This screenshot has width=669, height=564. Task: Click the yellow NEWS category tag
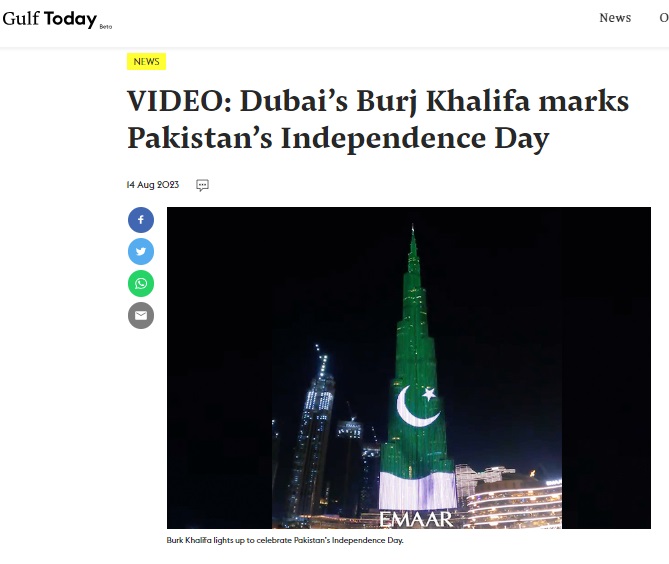146,61
